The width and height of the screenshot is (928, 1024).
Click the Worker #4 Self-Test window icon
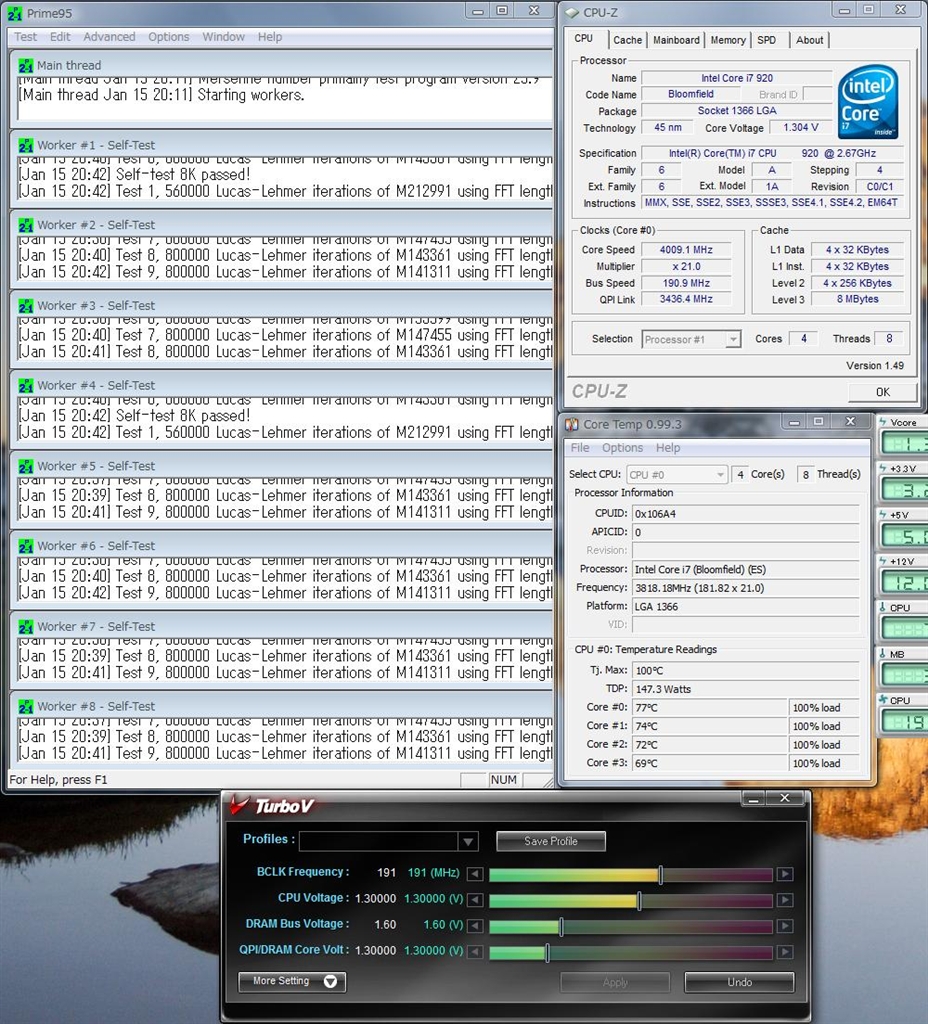coord(26,385)
